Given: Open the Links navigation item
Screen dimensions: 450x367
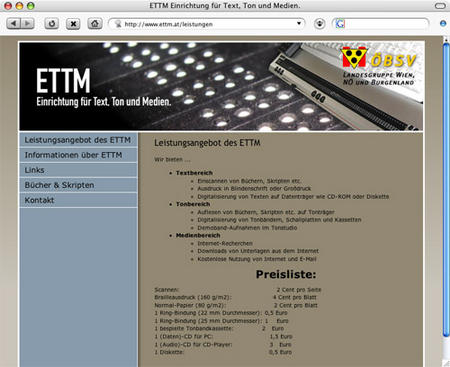Looking at the screenshot, I should [78, 170].
